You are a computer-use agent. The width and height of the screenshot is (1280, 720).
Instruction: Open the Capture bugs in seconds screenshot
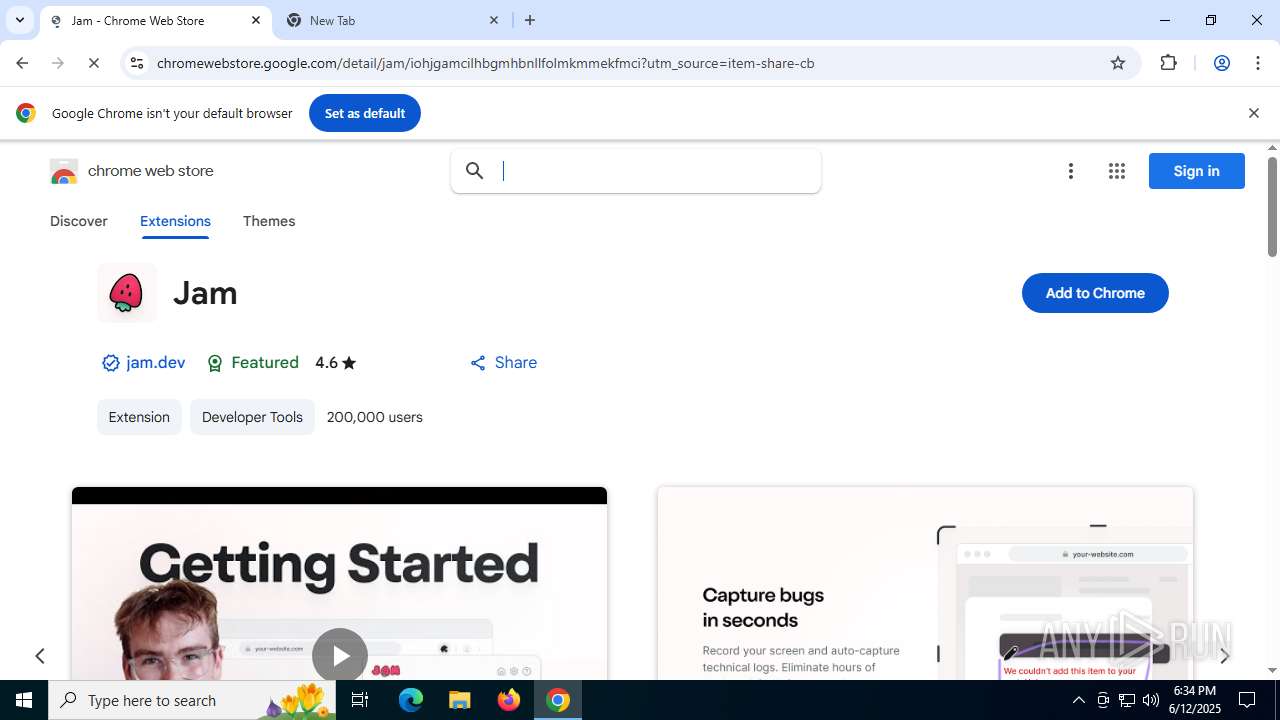click(x=925, y=583)
